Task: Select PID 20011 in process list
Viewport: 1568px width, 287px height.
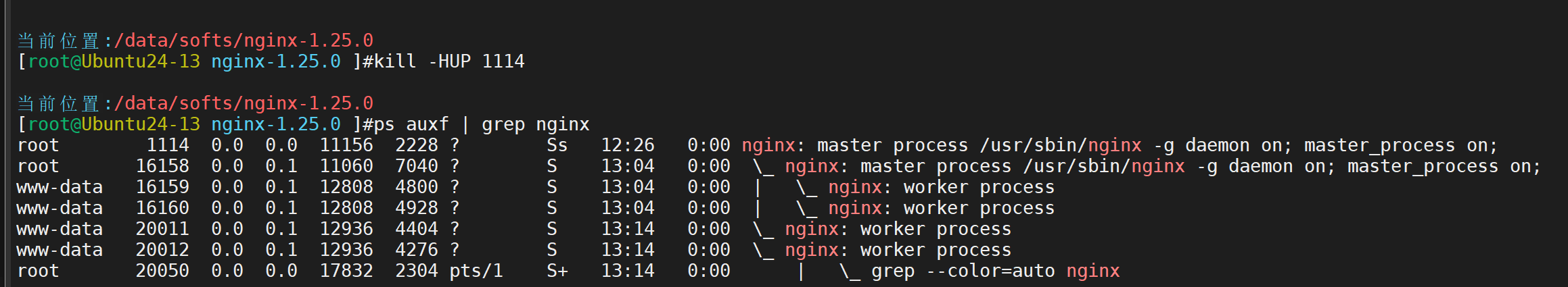Action: click(162, 229)
